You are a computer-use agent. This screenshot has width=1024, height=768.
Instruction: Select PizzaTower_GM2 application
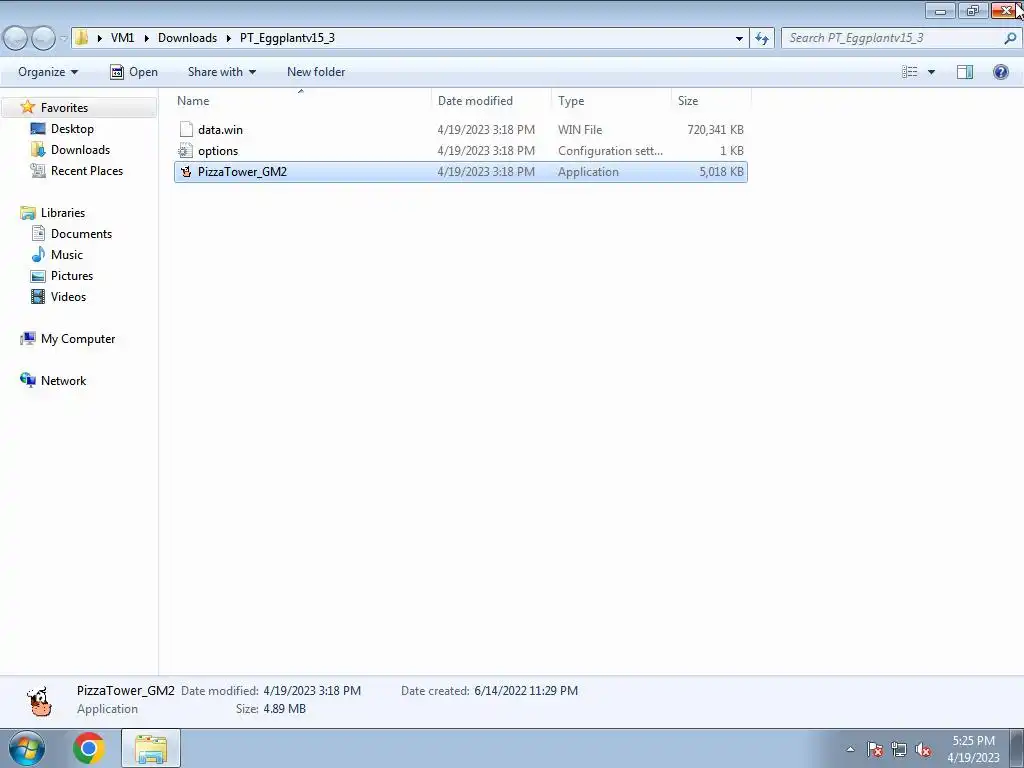pos(461,172)
